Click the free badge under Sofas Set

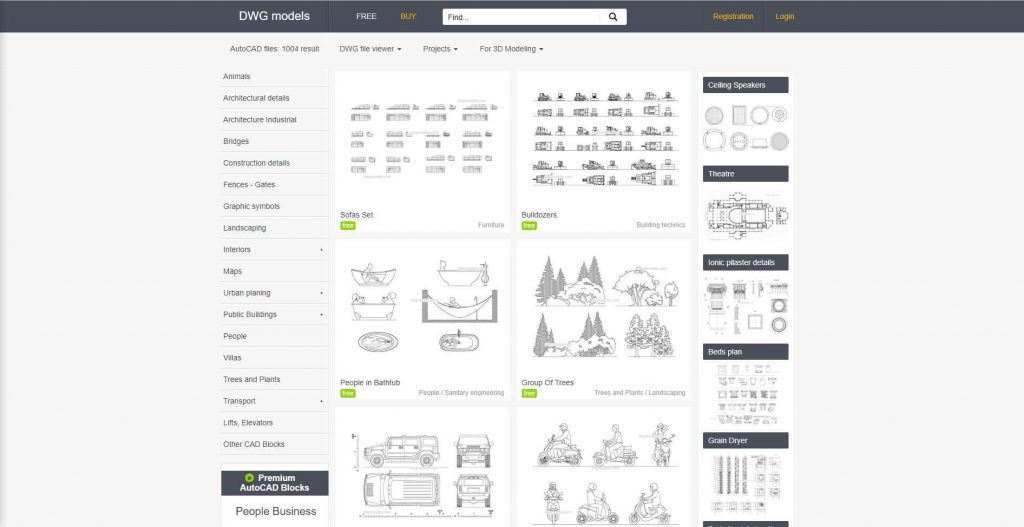click(x=347, y=225)
